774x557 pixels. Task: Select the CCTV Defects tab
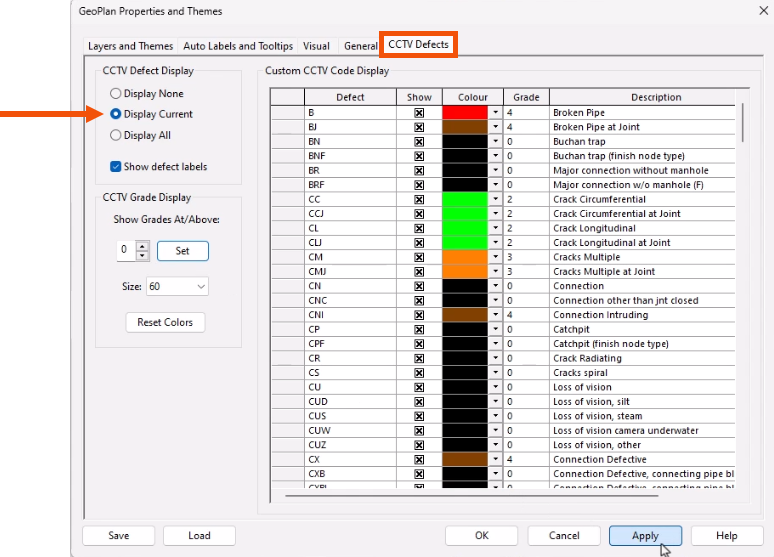tap(418, 44)
